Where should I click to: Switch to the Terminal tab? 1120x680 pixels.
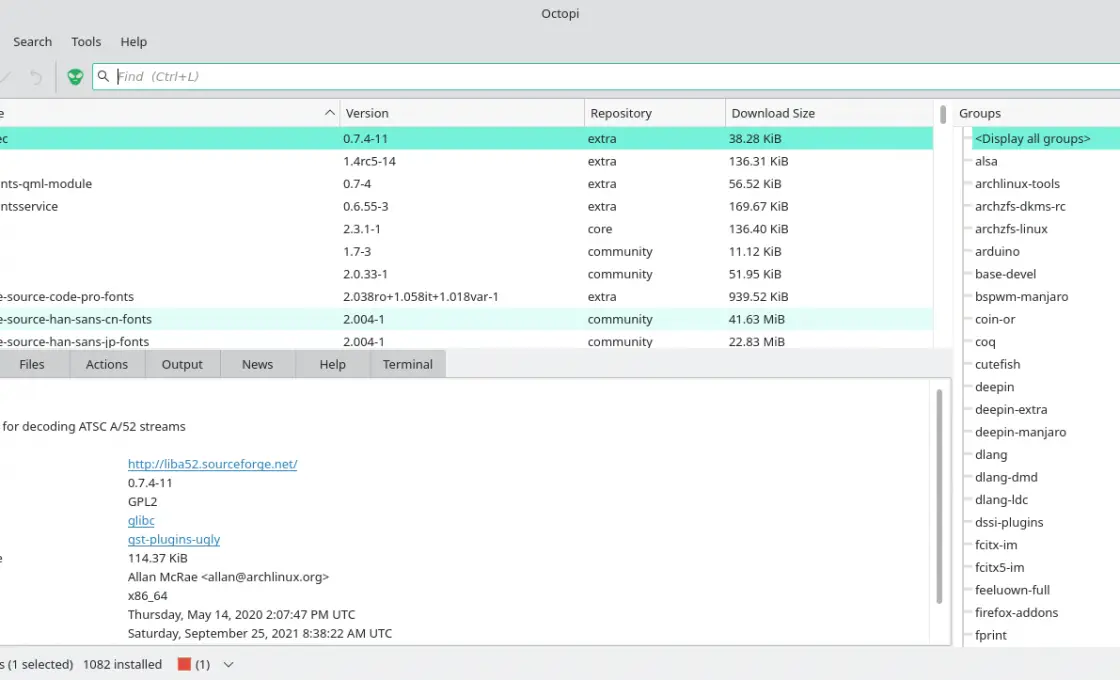click(x=408, y=364)
